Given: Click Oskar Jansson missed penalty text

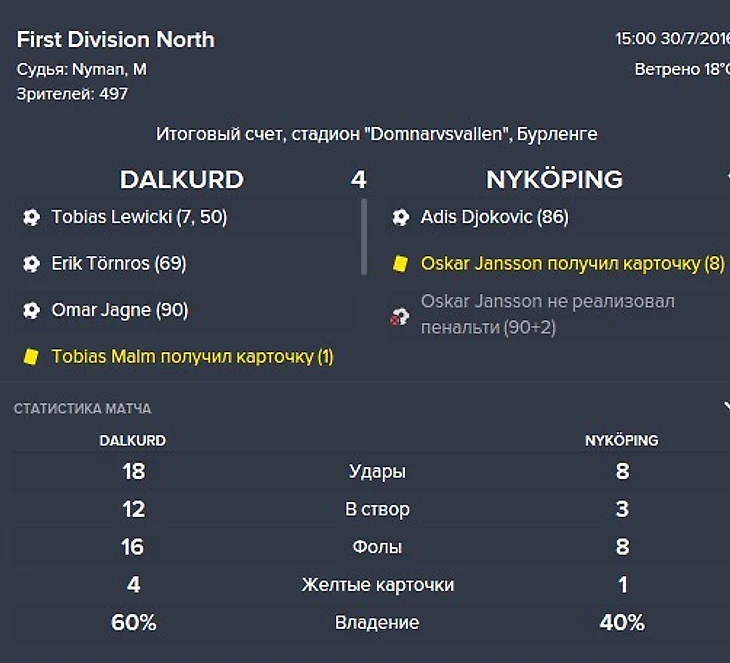Looking at the screenshot, I should pos(547,314).
